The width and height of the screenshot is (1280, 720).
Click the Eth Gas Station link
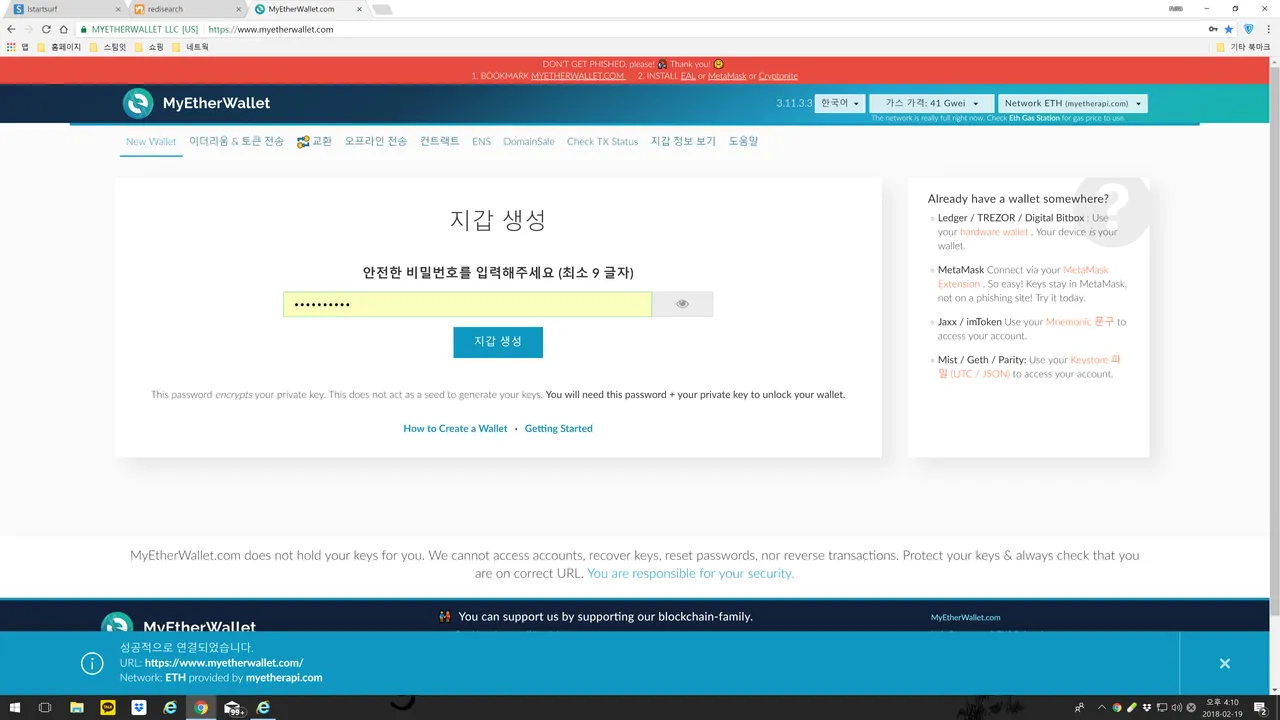click(x=1034, y=118)
